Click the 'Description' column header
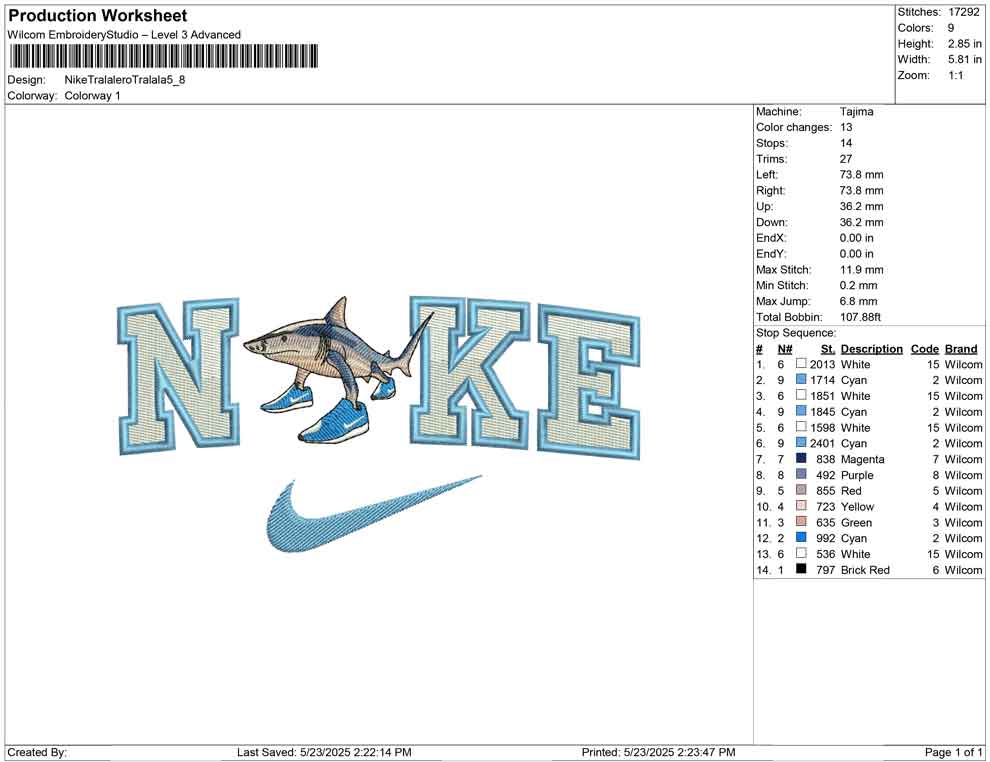 point(872,349)
